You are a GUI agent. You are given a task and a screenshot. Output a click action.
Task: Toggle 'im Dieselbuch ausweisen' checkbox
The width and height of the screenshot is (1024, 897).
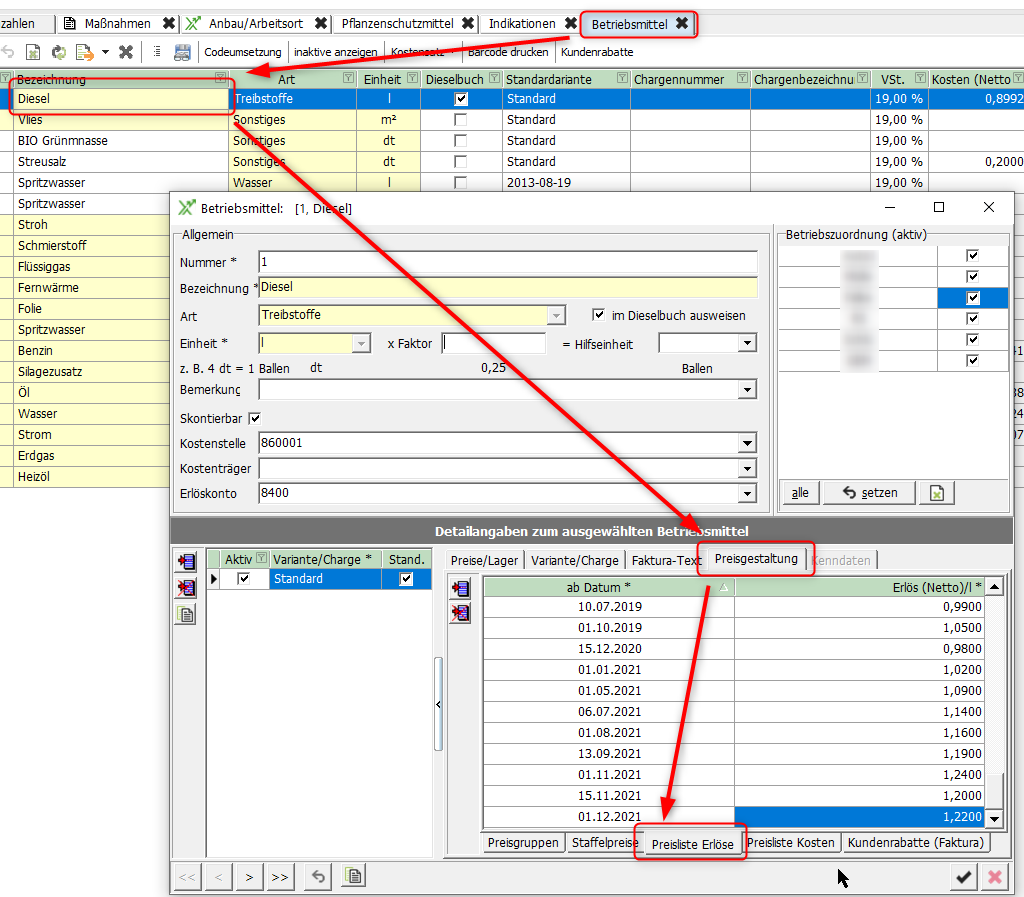point(599,315)
